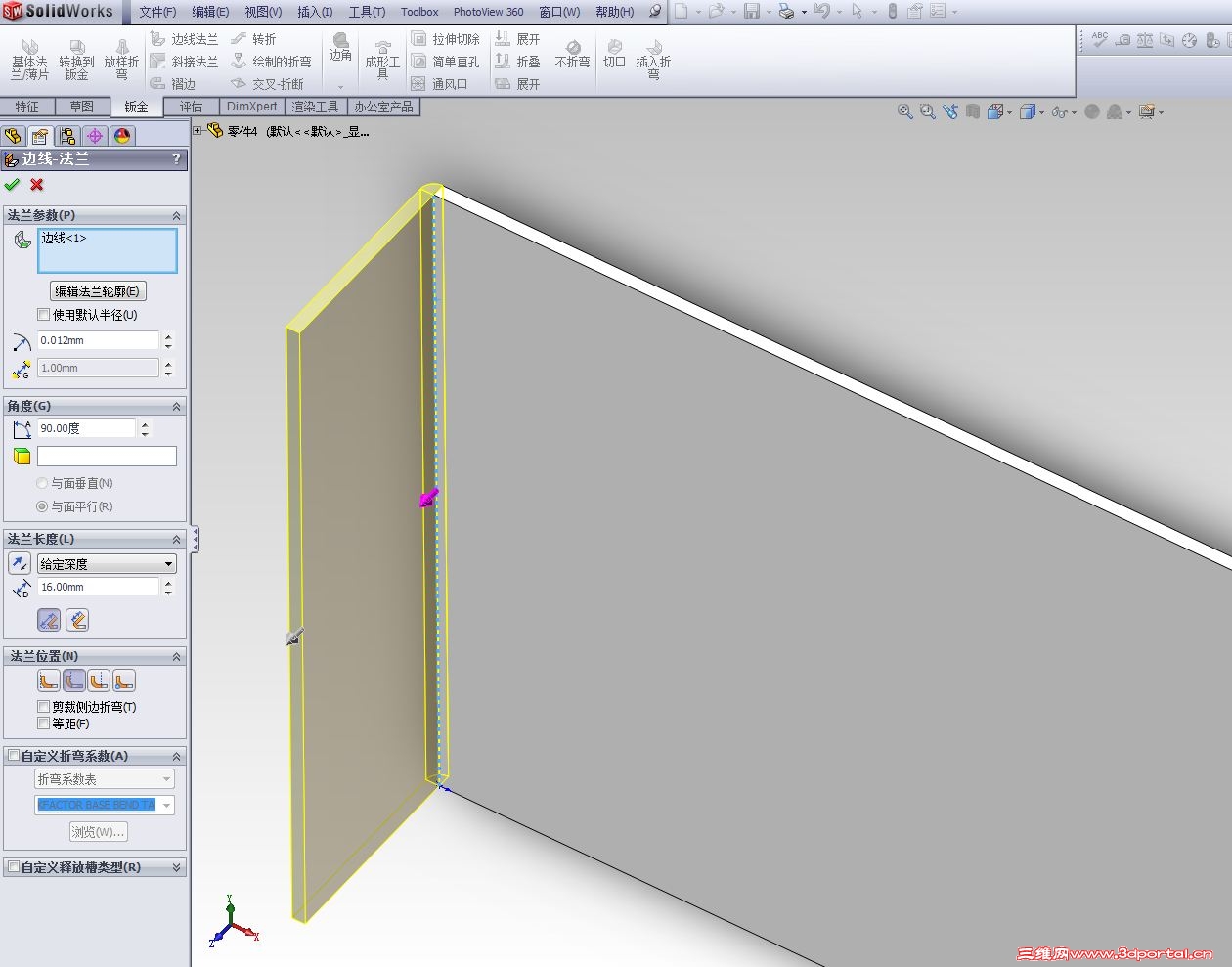Toggle the 使用默认半径 checkbox
Viewport: 1232px width, 967px height.
43,315
